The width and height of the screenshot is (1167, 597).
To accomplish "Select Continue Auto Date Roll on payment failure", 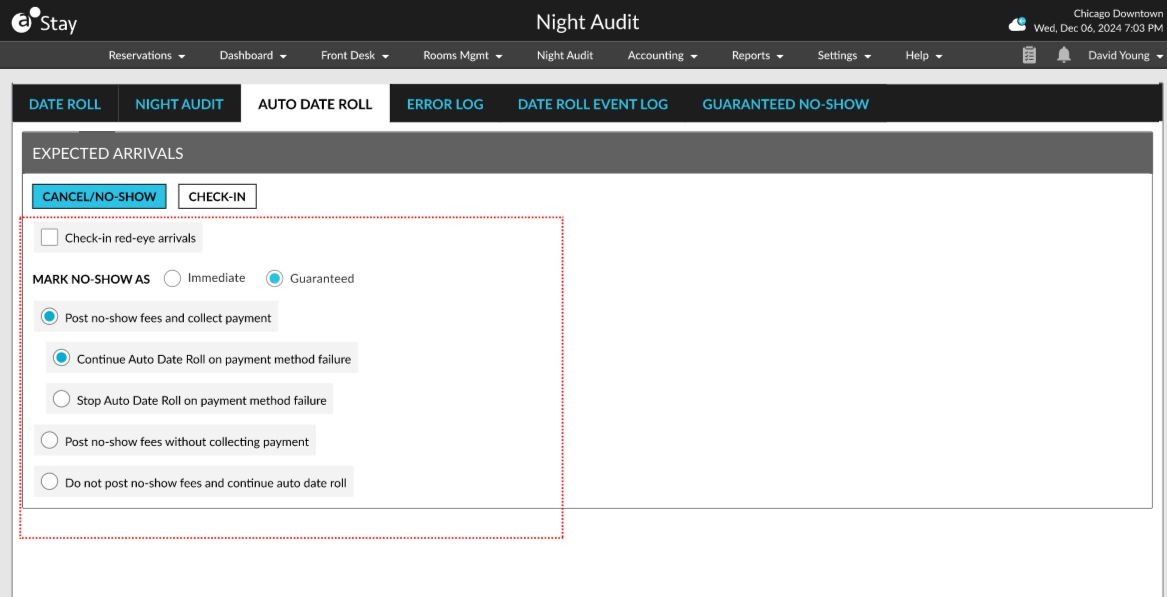I will [x=62, y=359].
